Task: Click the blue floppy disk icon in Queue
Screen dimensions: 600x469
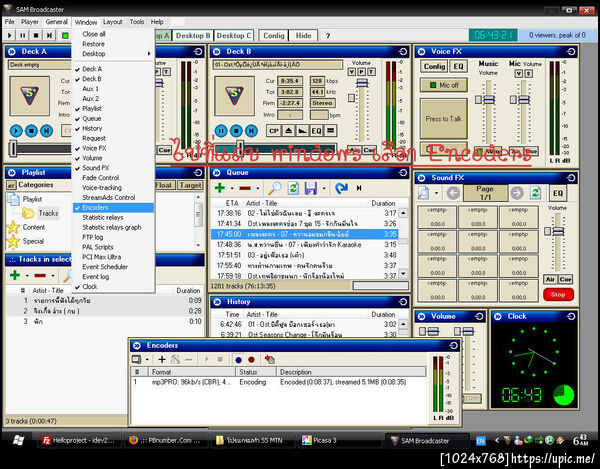Action: [311, 187]
